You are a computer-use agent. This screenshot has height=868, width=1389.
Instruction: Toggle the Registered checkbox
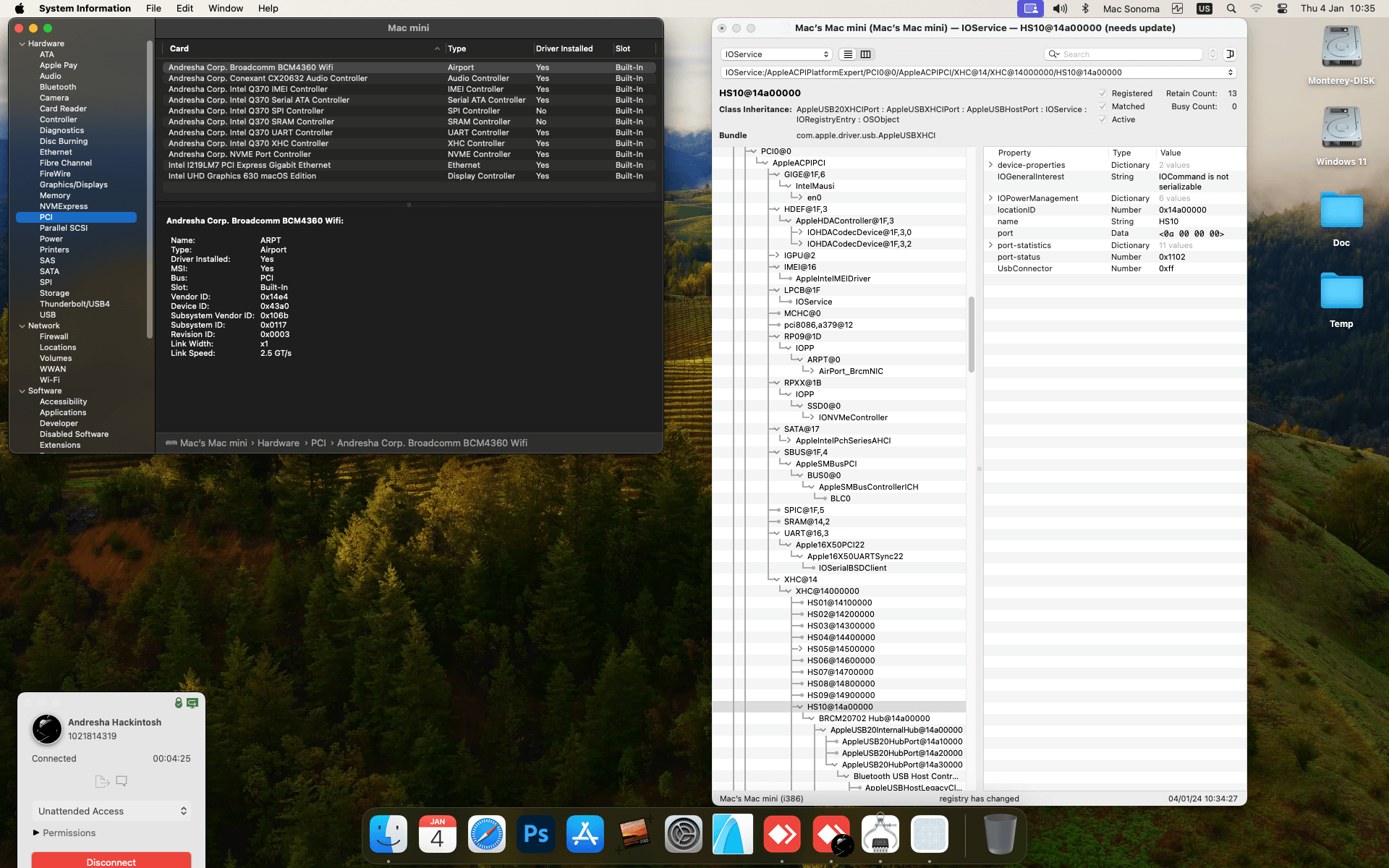pyautogui.click(x=1103, y=93)
